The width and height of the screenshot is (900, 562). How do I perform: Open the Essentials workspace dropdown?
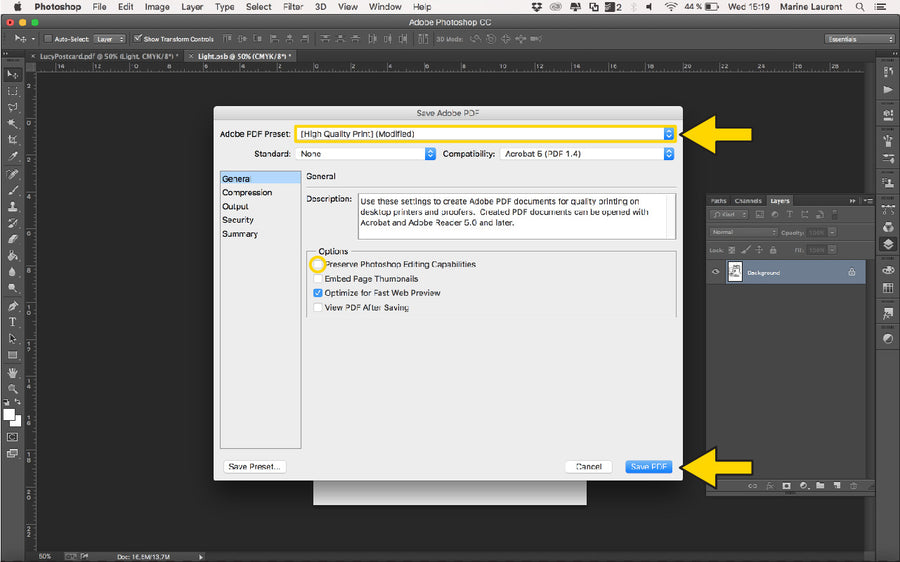860,39
